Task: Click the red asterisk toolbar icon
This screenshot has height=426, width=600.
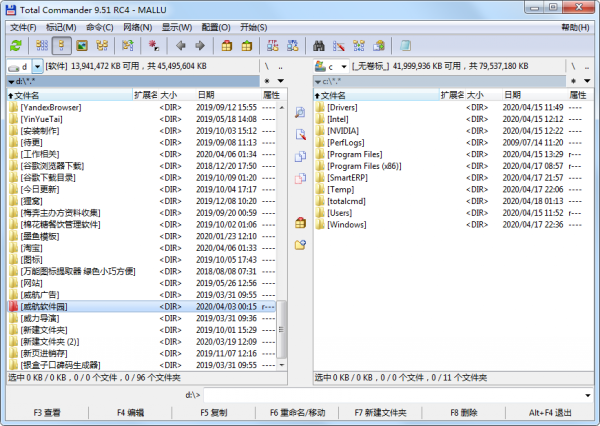Action: [154, 46]
